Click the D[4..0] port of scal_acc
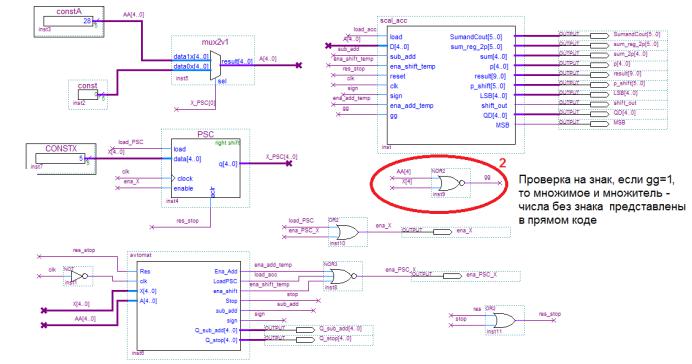The height and width of the screenshot is (364, 692). [x=399, y=47]
